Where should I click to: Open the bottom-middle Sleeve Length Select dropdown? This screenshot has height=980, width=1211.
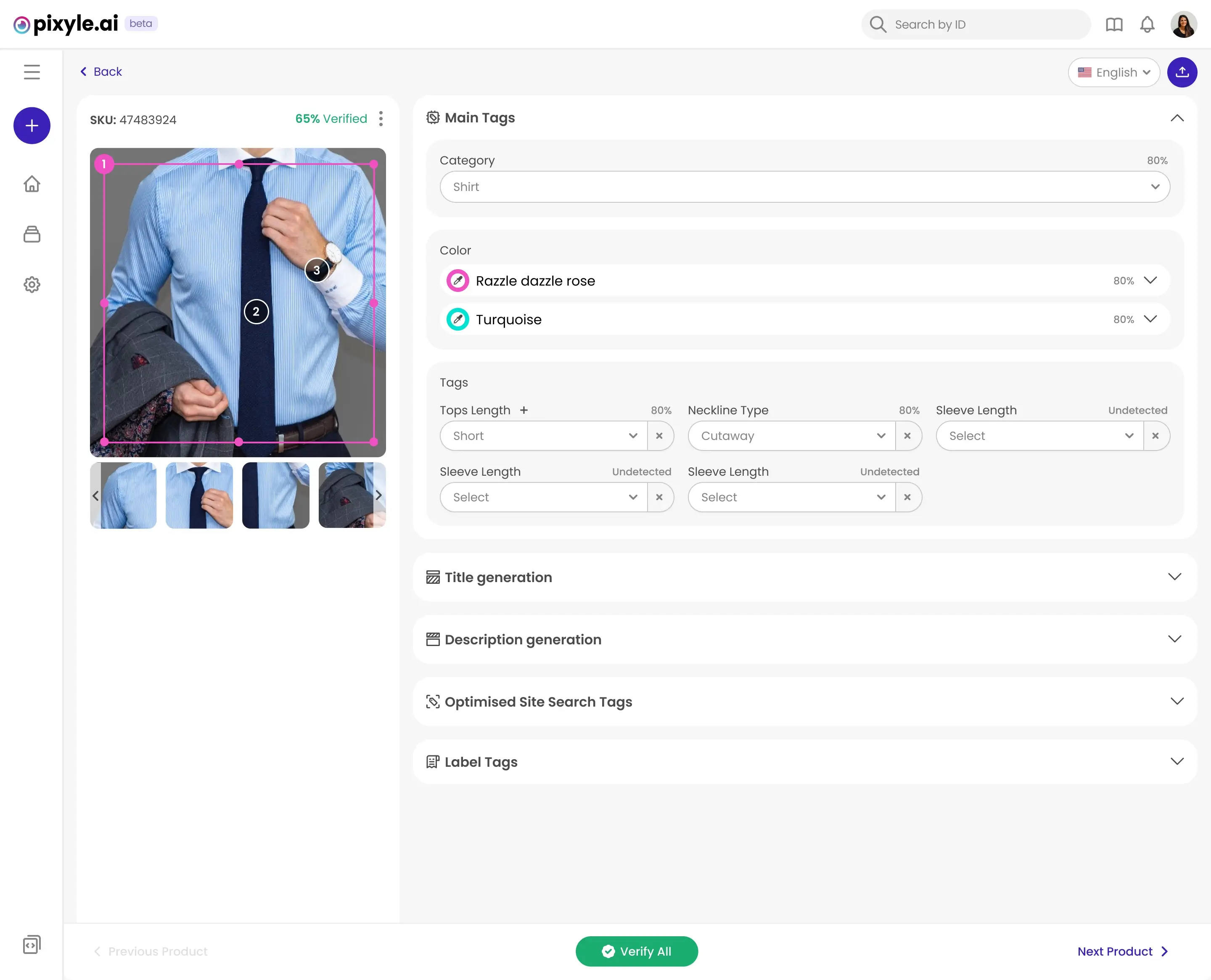(792, 497)
